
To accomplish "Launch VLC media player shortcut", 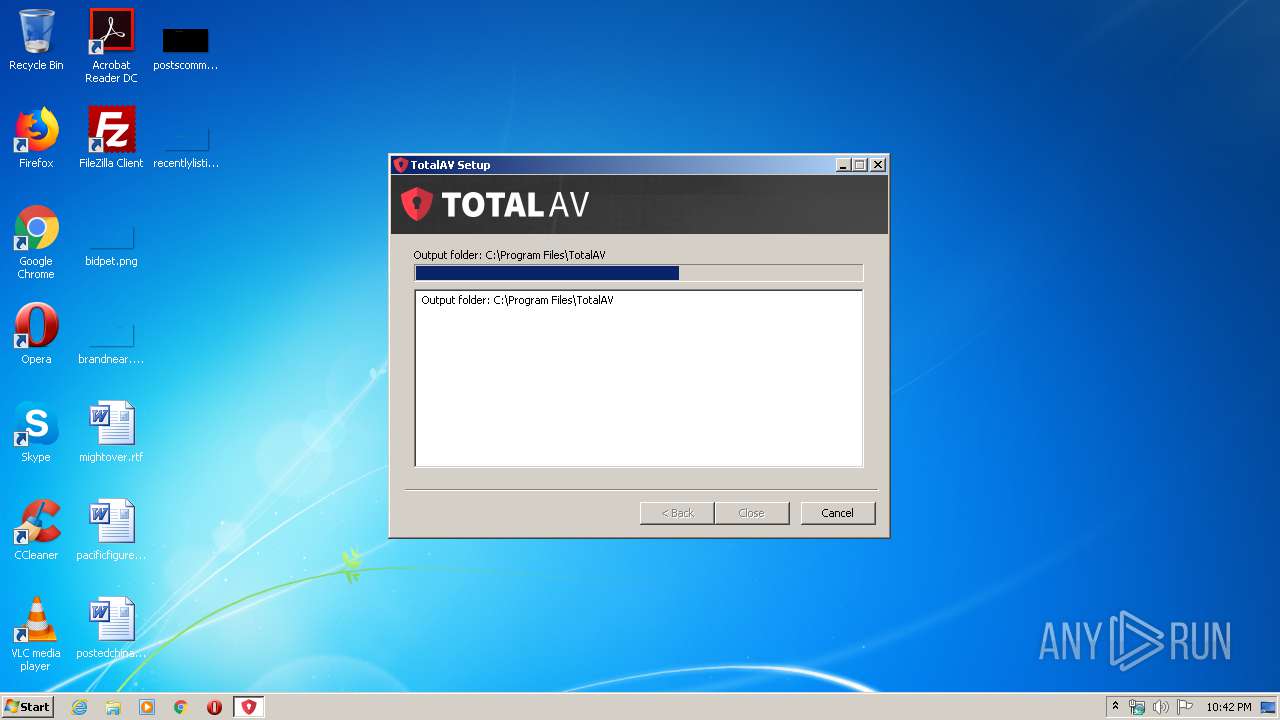I will (x=36, y=634).
